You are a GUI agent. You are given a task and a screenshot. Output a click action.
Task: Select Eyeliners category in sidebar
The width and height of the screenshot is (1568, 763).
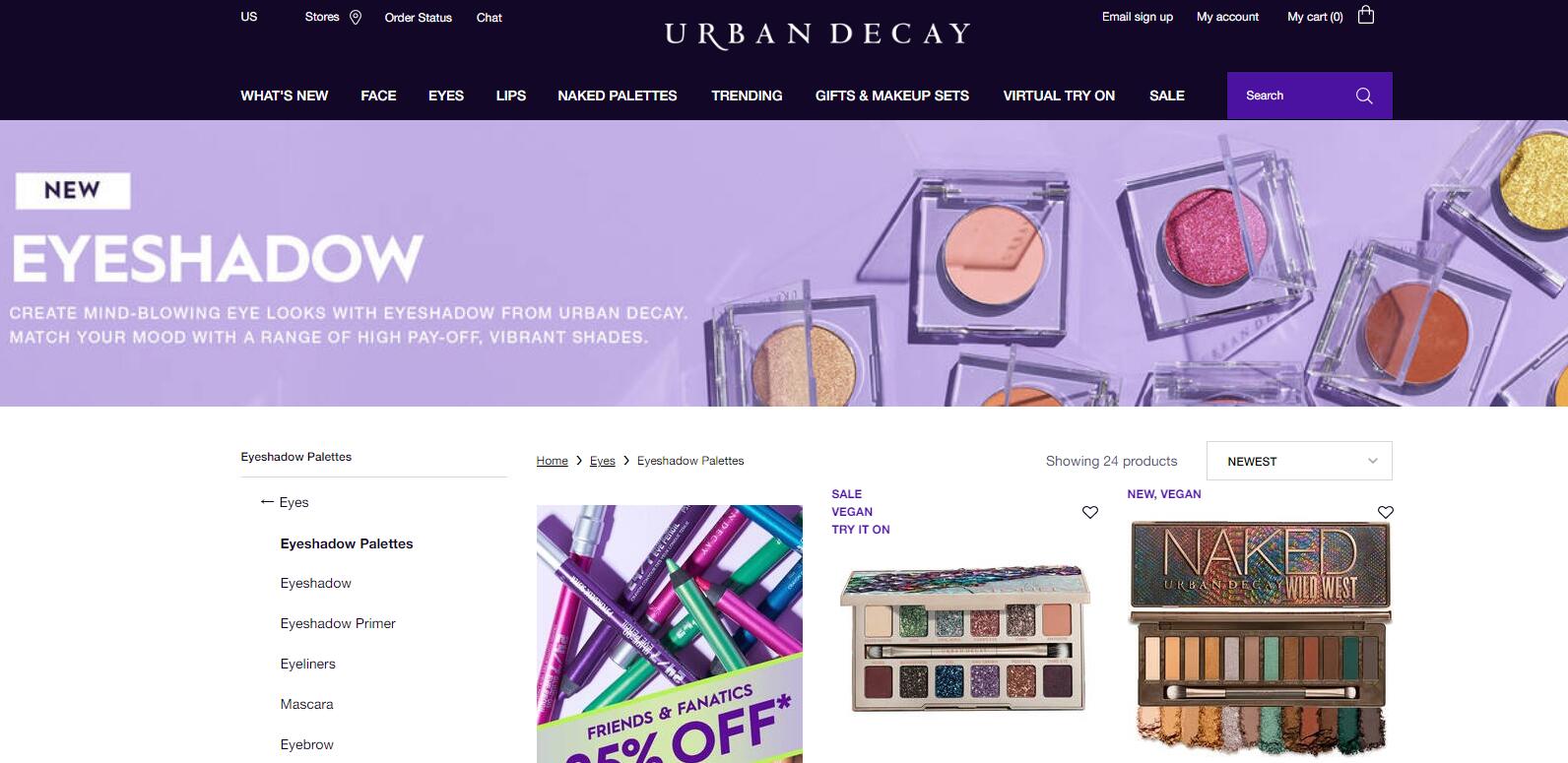[x=308, y=664]
